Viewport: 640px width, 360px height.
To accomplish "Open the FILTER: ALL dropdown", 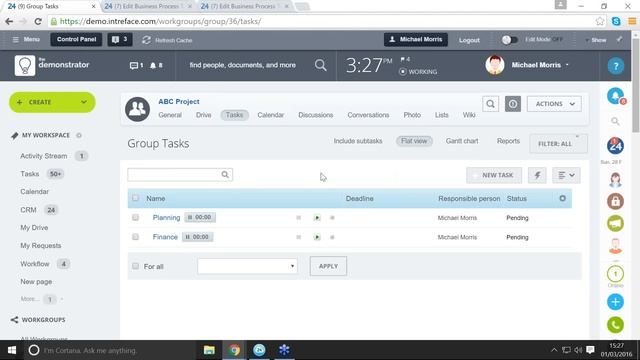I will 558,144.
